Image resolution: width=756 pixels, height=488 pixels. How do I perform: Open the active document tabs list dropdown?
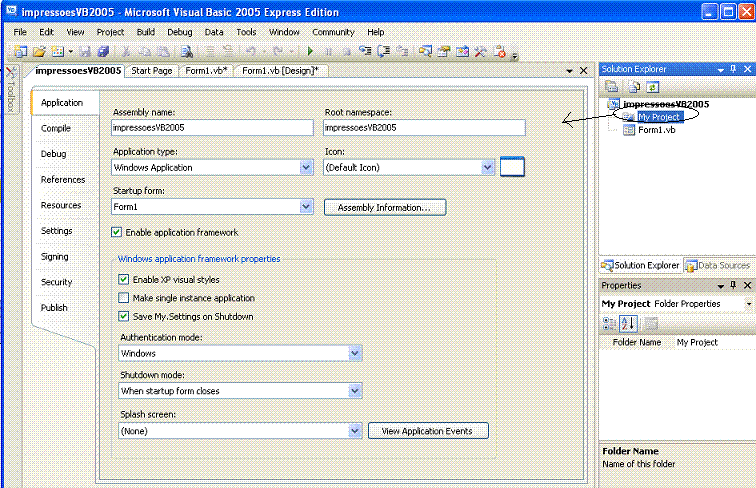click(x=569, y=71)
